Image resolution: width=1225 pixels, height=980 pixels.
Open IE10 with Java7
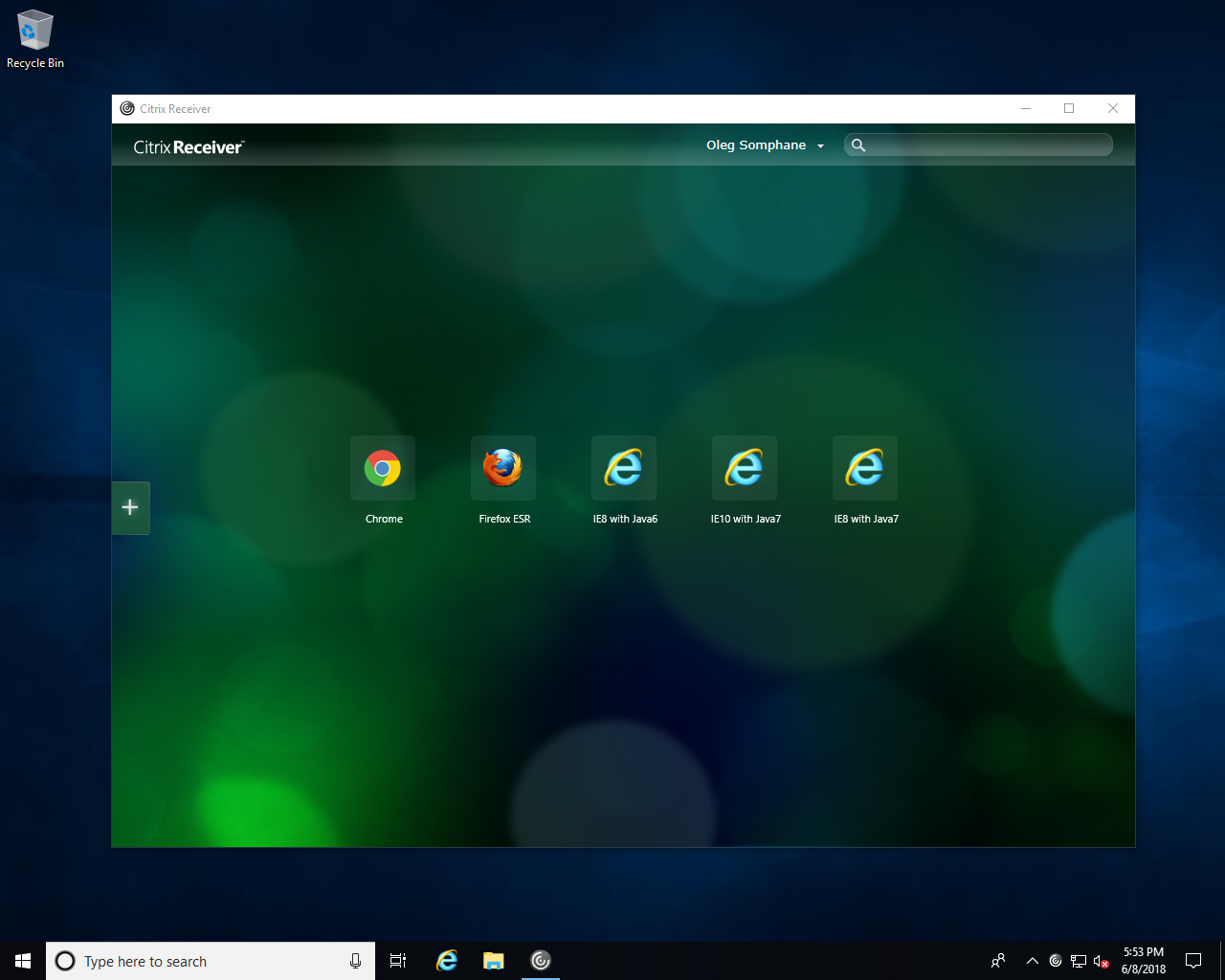[745, 468]
